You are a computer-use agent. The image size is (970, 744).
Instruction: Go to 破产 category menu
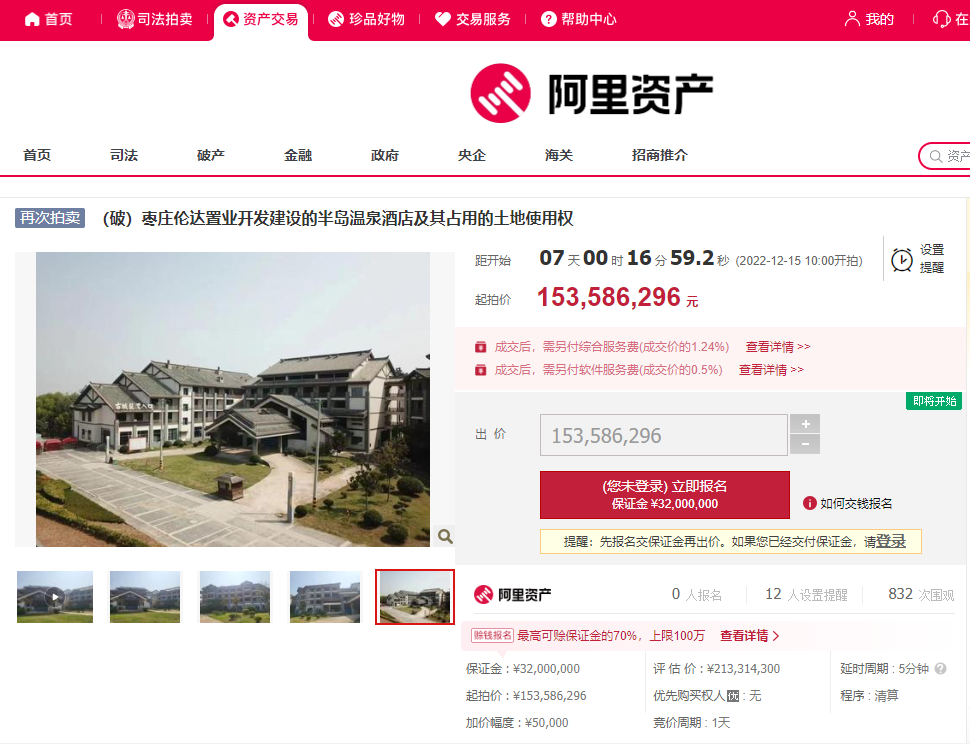[x=211, y=155]
